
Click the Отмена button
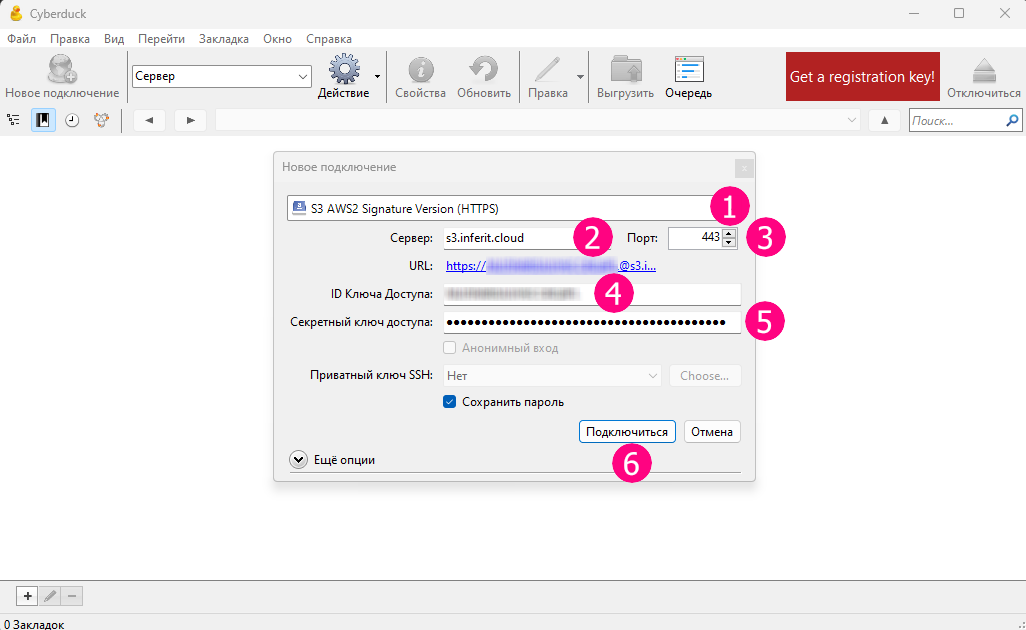(x=712, y=432)
